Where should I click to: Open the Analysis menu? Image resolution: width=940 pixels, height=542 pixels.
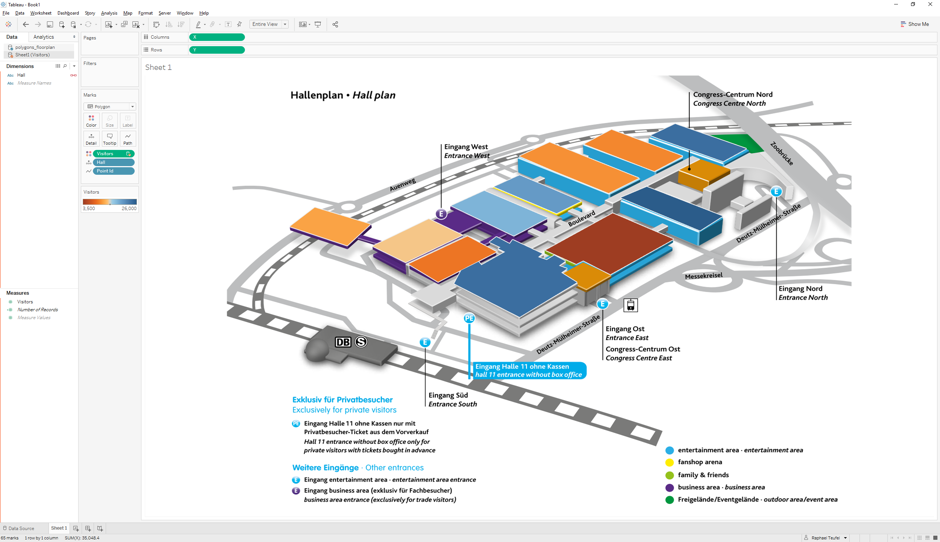(x=109, y=13)
